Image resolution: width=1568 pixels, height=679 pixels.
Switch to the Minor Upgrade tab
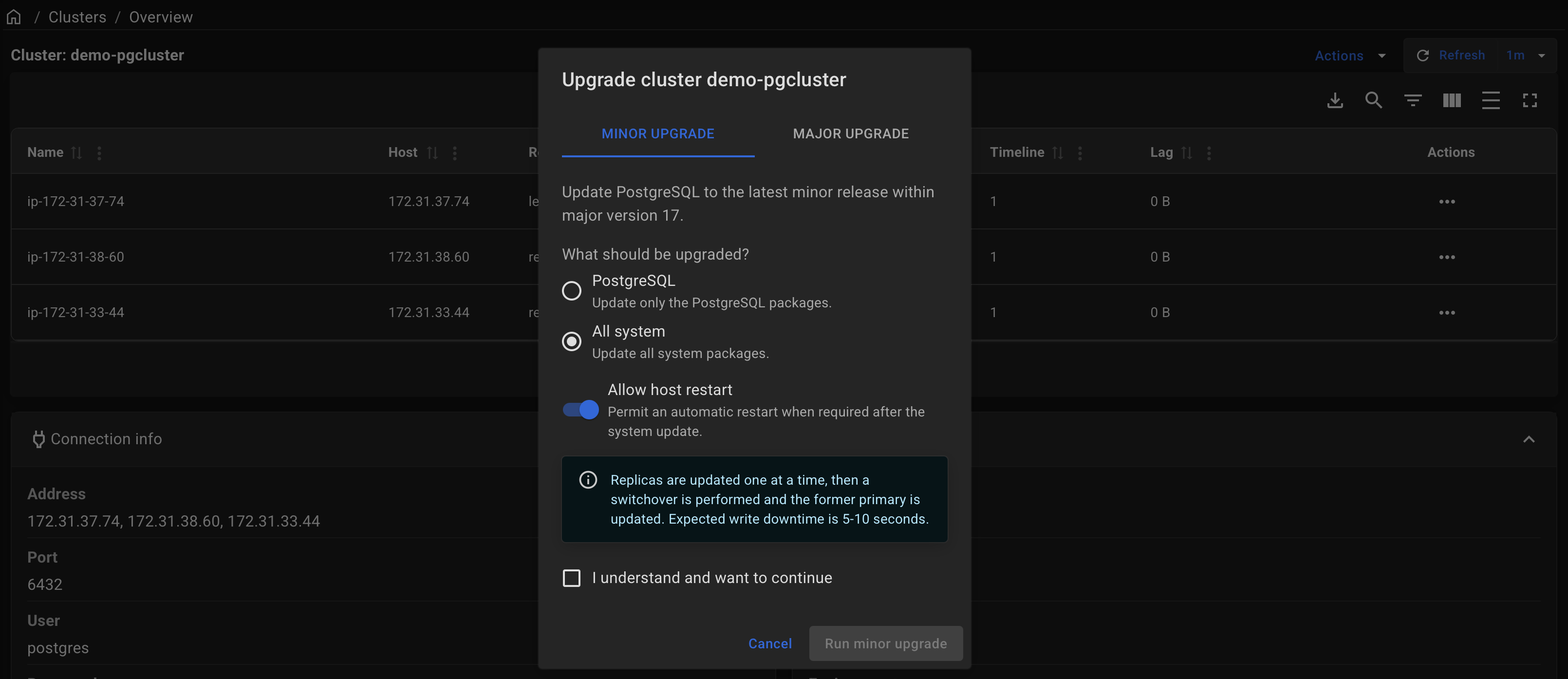coord(658,133)
